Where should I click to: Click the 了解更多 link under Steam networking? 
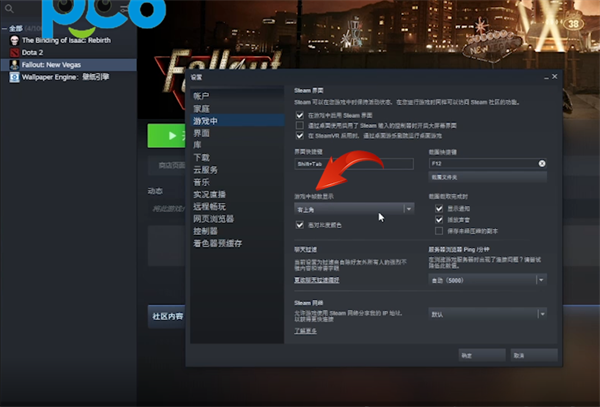coord(305,331)
